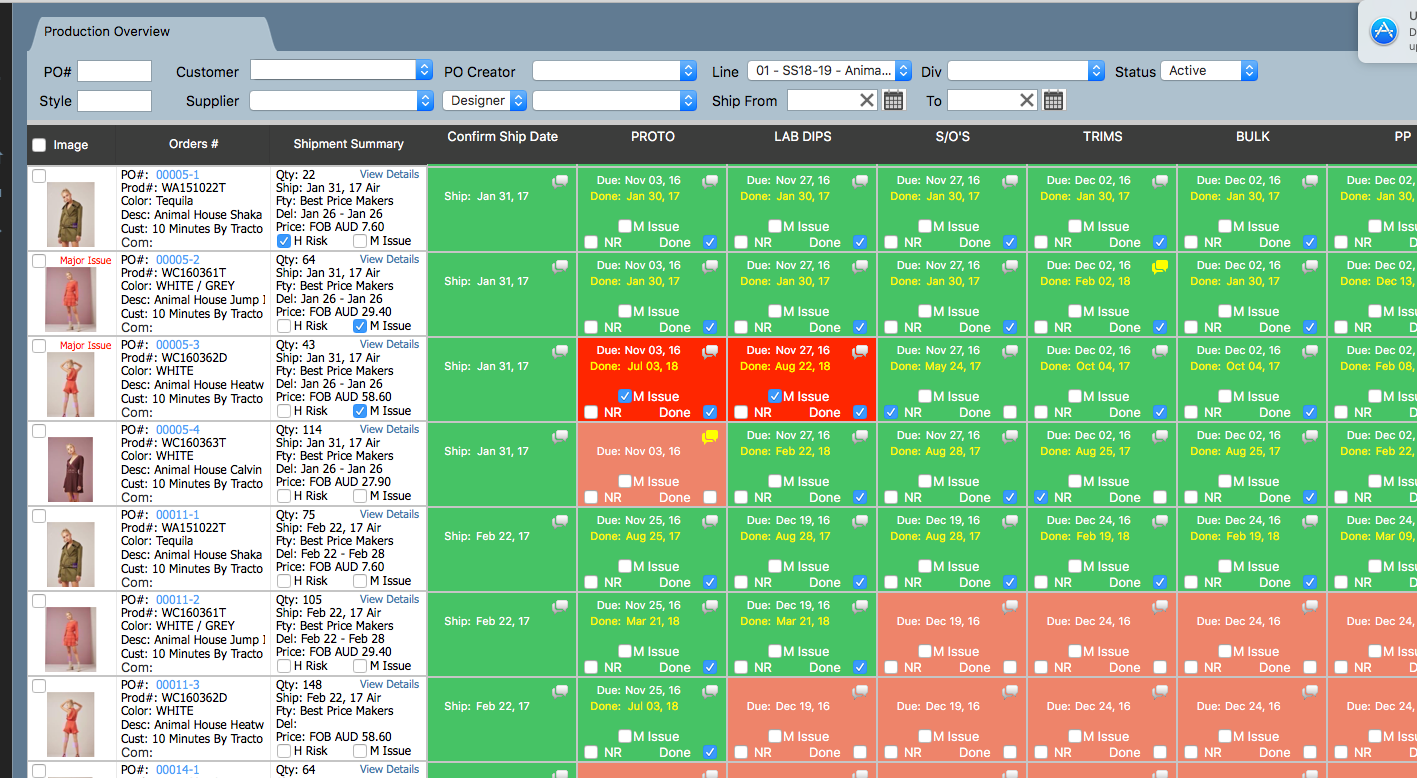Open PROTO comment bubble for PO 00011-2
1417x778 pixels.
pyautogui.click(x=710, y=606)
